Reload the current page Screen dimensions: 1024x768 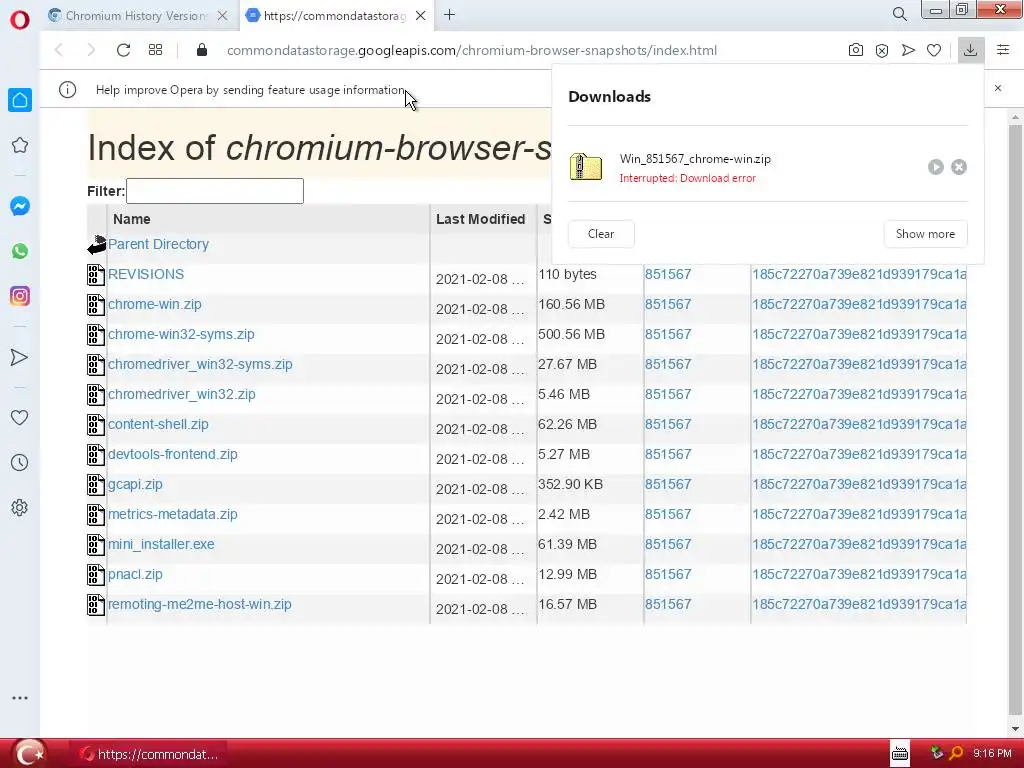123,50
